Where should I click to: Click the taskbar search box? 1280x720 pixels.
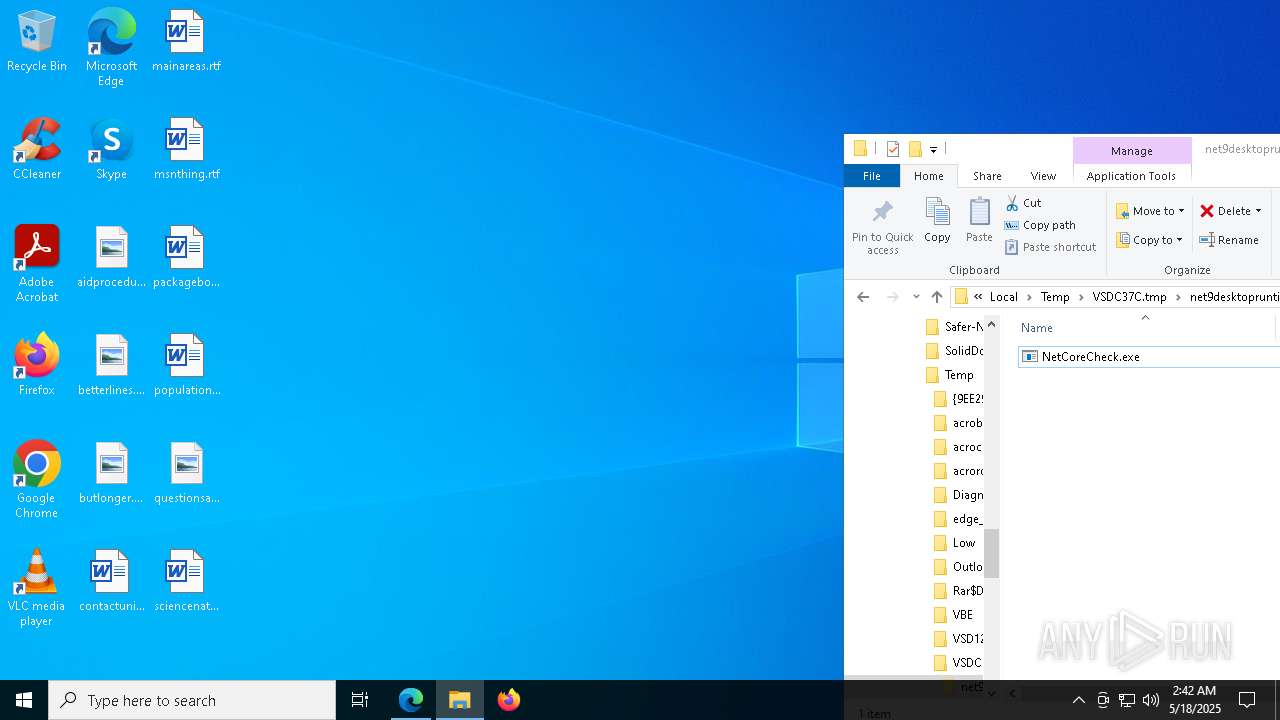(192, 700)
